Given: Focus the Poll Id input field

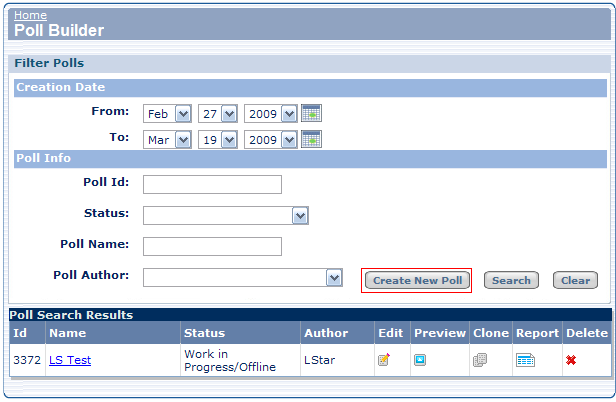Looking at the screenshot, I should (212, 184).
